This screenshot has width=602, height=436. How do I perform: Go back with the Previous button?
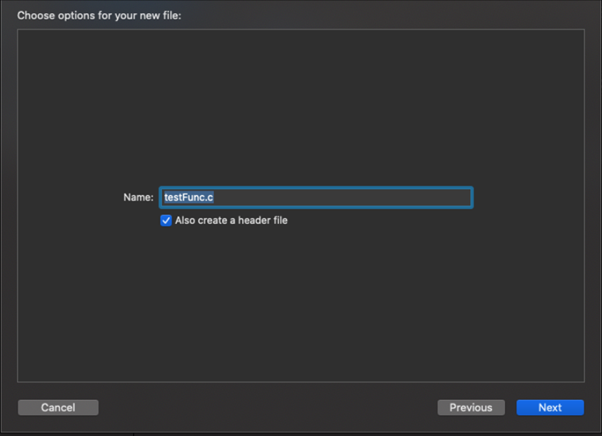click(x=471, y=407)
